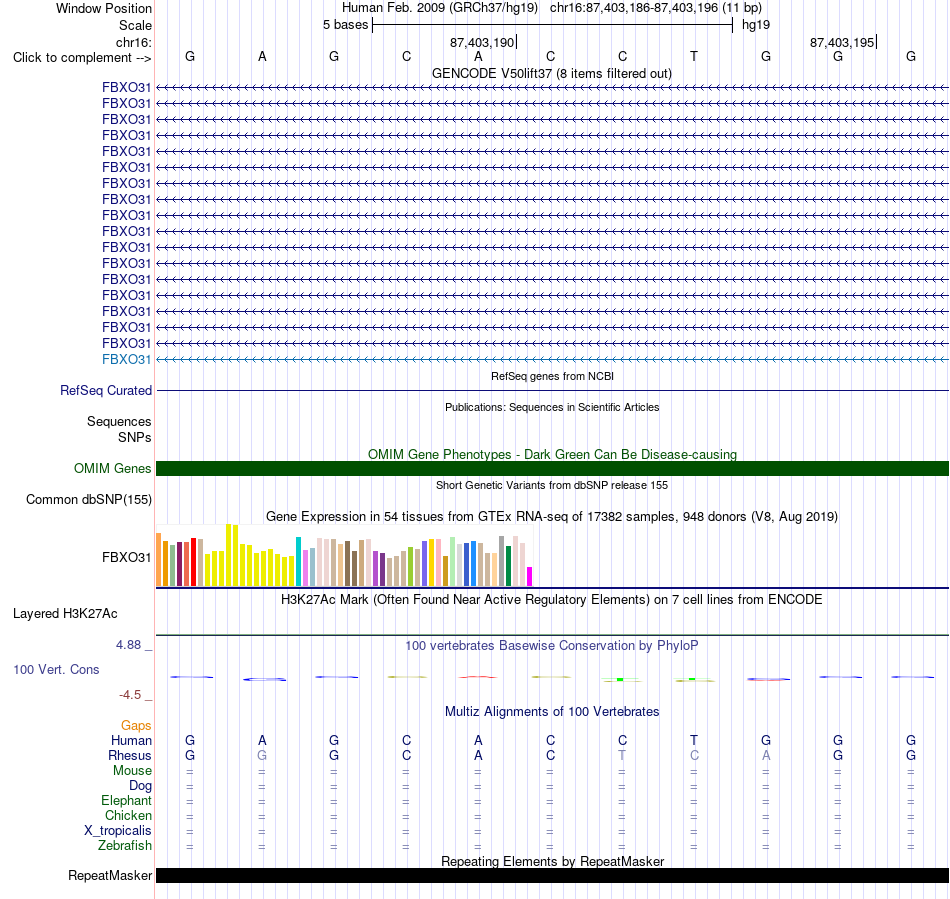Viewport: 950px width, 899px height.
Task: Select the dark green OMIM gene bar
Action: [x=552, y=468]
